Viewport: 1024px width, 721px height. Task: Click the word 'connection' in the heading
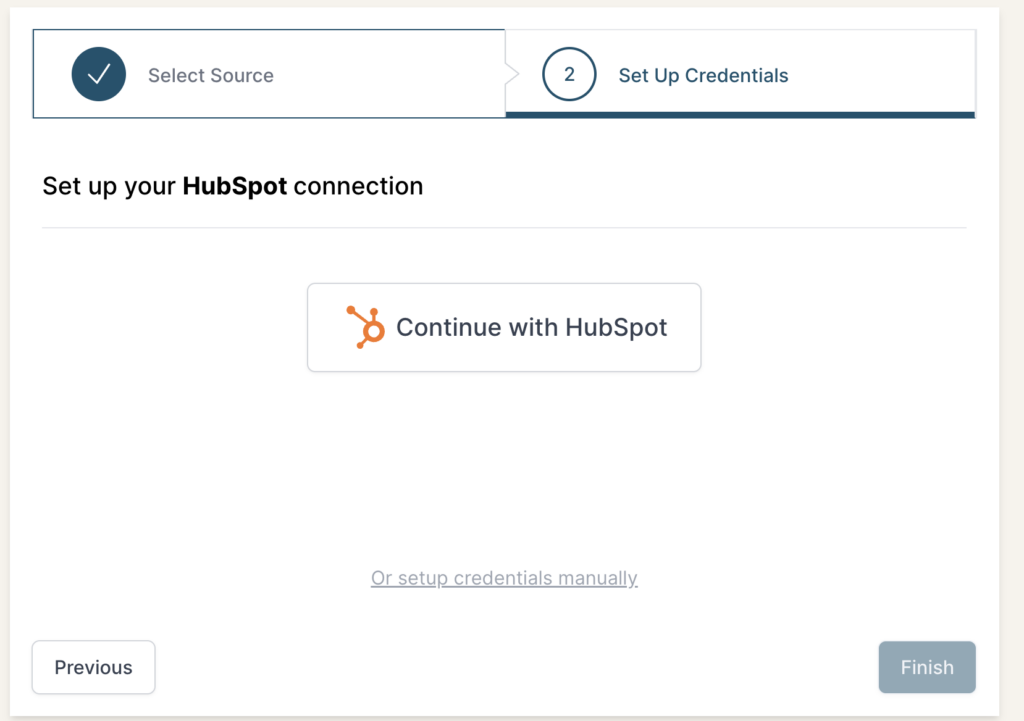pyautogui.click(x=358, y=186)
